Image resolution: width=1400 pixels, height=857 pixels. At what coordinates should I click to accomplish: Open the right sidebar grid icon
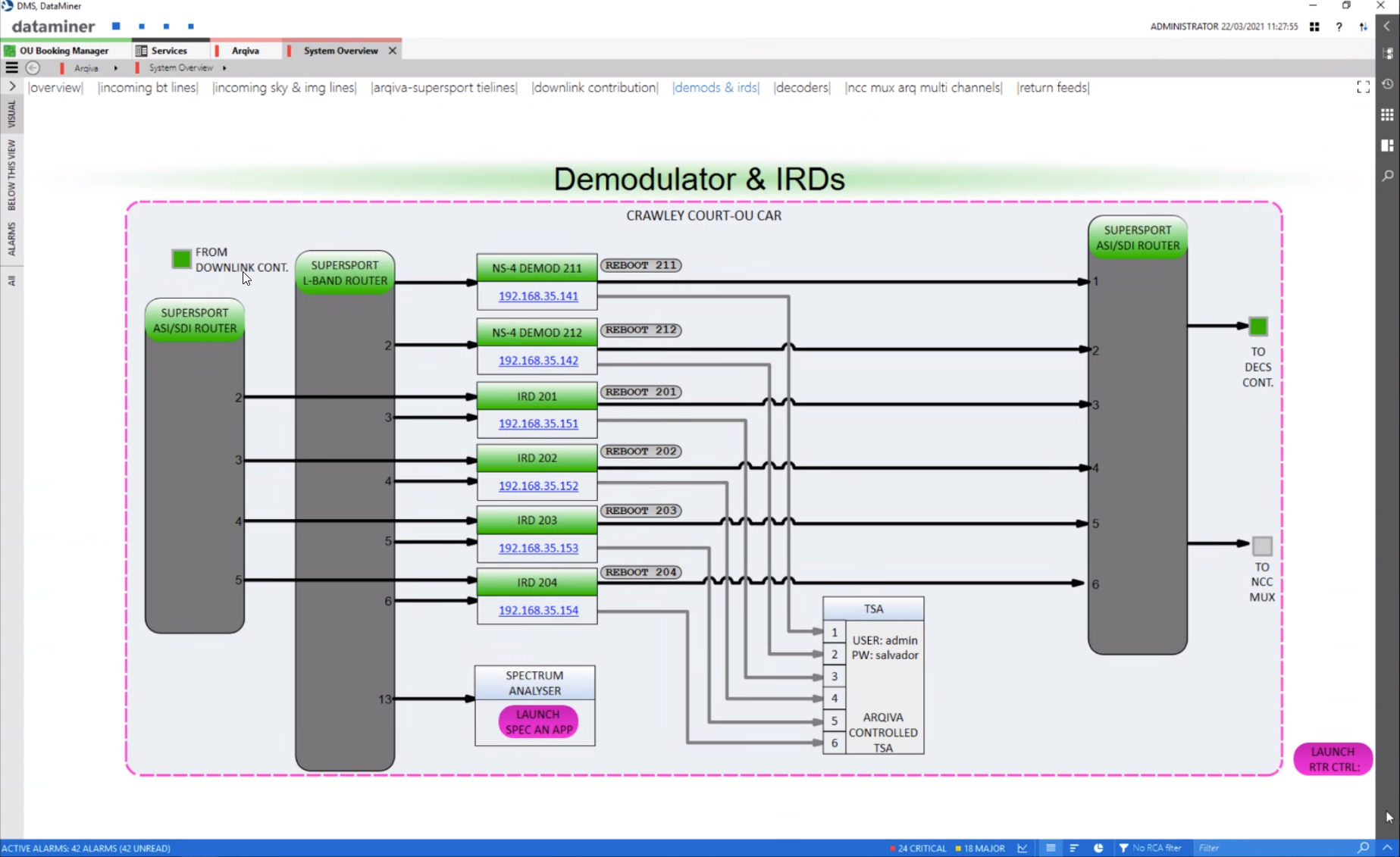pyautogui.click(x=1387, y=114)
